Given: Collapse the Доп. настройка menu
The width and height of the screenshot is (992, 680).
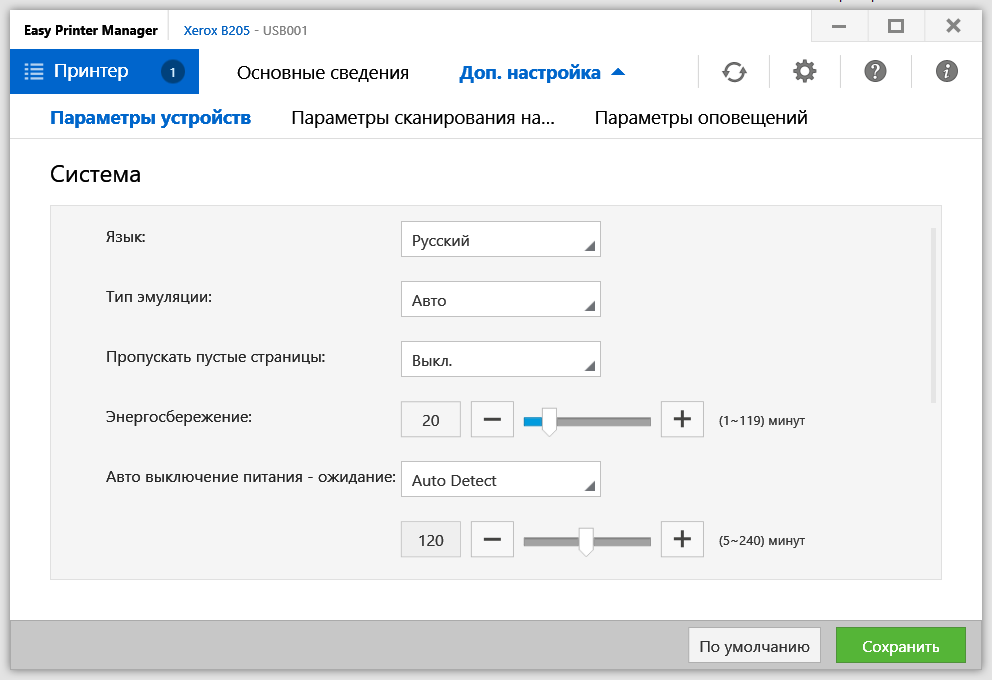Looking at the screenshot, I should [542, 73].
